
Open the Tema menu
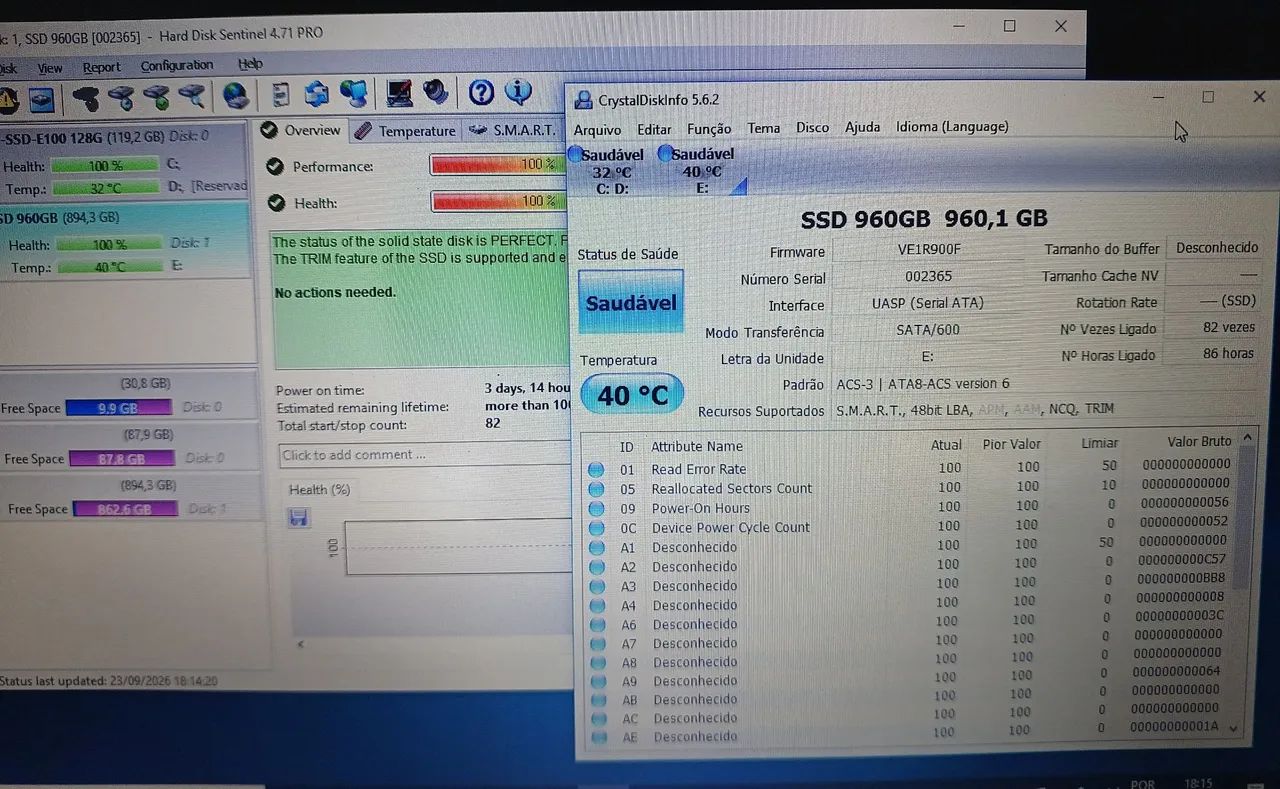click(763, 128)
